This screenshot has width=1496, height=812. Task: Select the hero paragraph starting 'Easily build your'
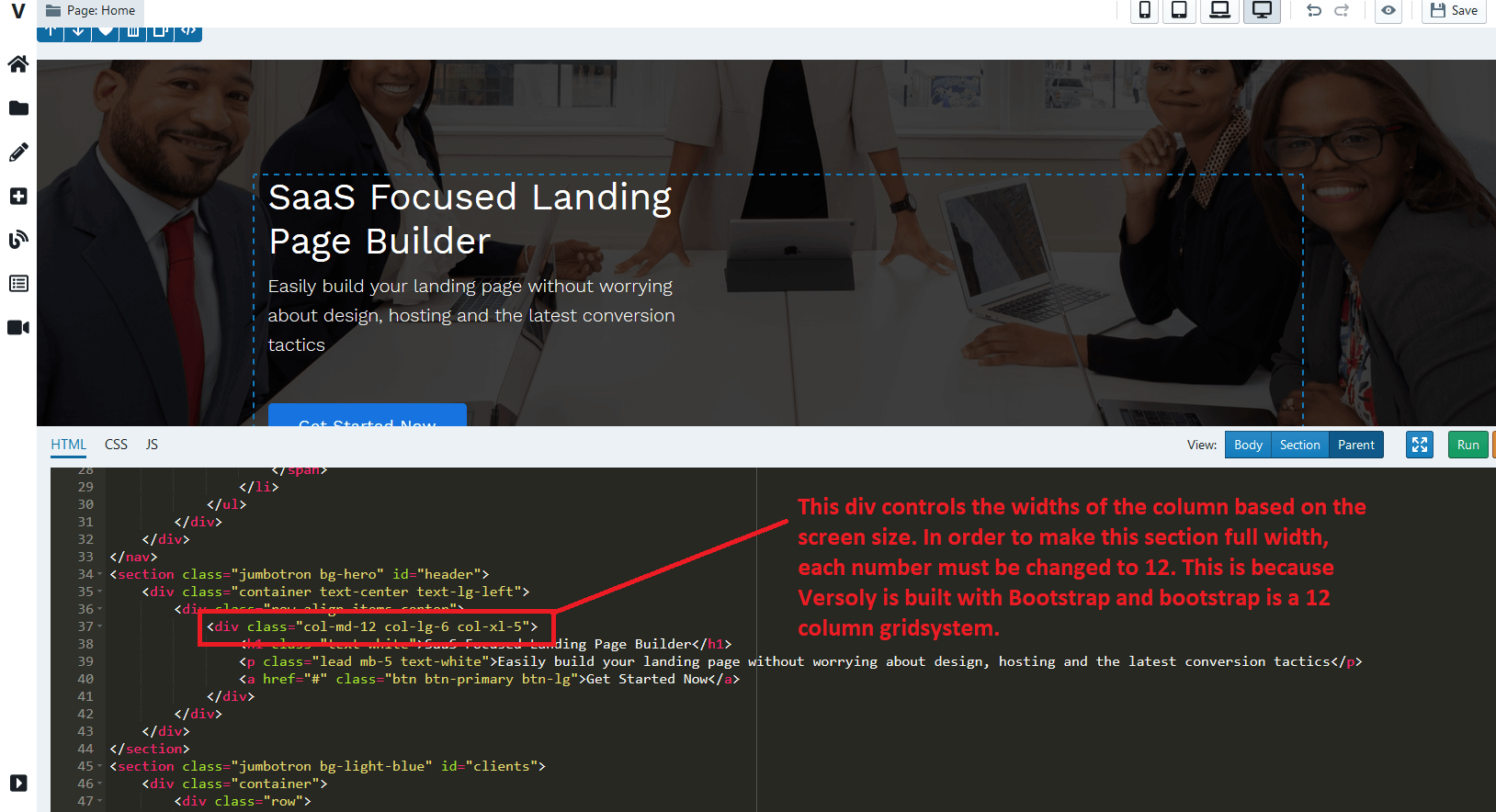[x=471, y=315]
